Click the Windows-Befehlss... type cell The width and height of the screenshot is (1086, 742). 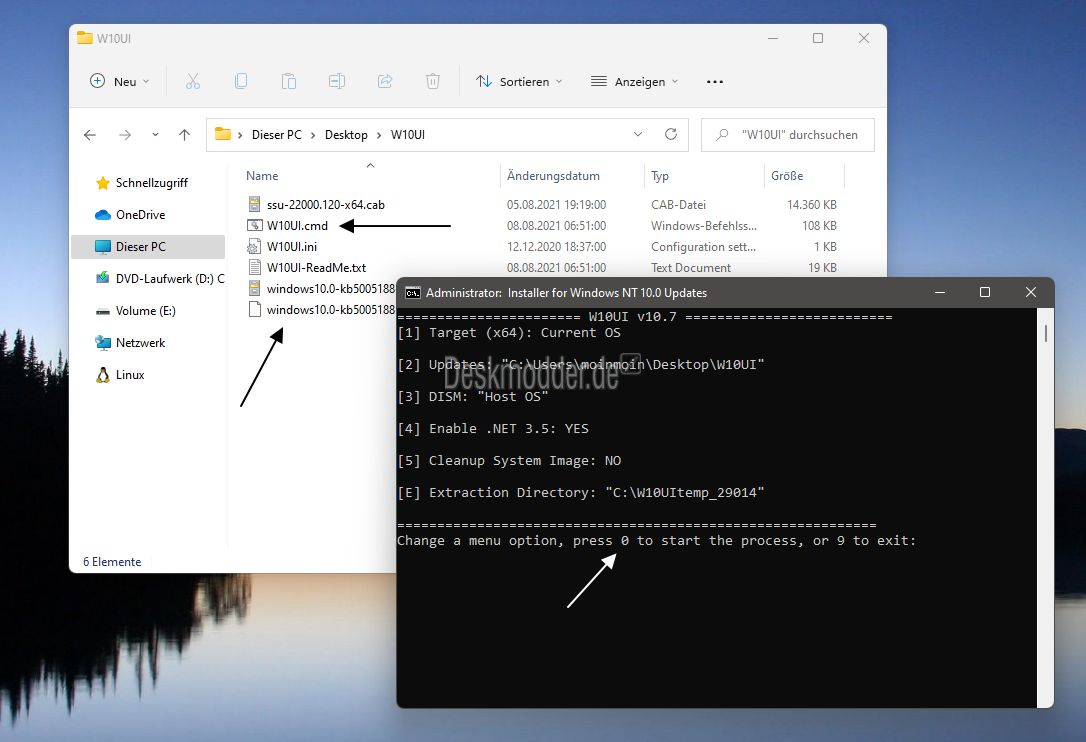pyautogui.click(x=704, y=226)
